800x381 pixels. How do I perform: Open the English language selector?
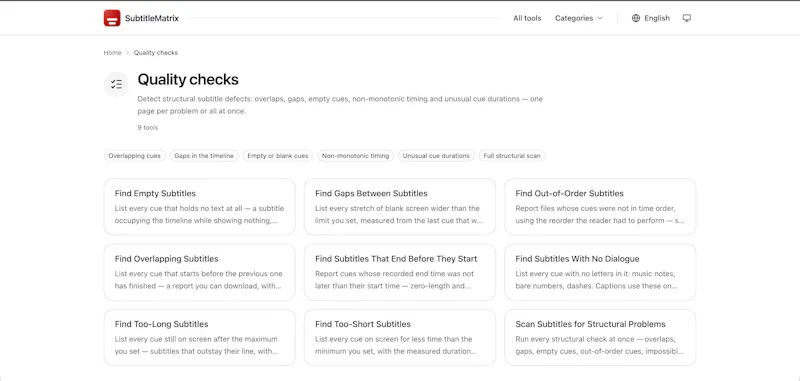click(x=651, y=18)
